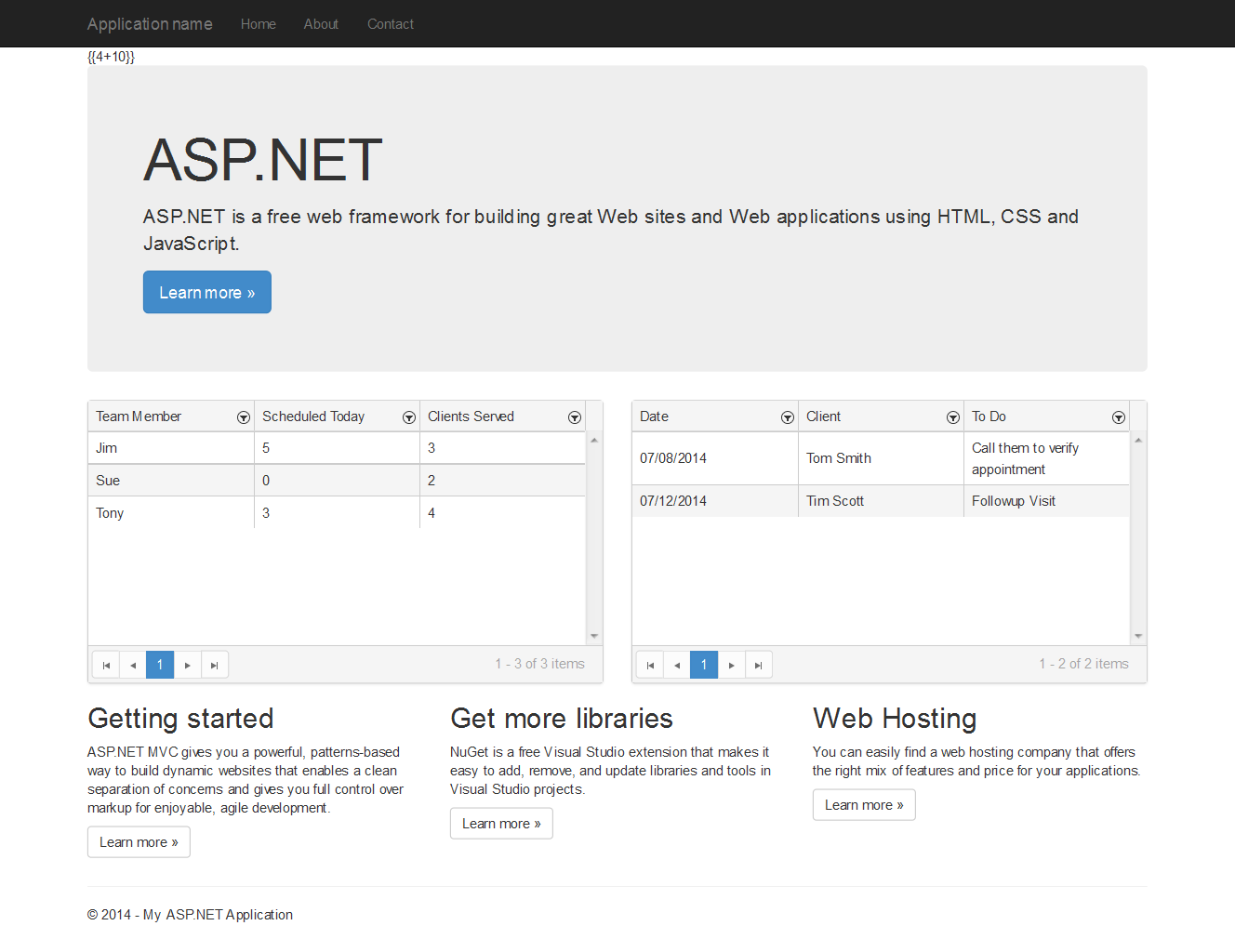The height and width of the screenshot is (952, 1235).
Task: Click the blue Learn more button
Action: [206, 292]
